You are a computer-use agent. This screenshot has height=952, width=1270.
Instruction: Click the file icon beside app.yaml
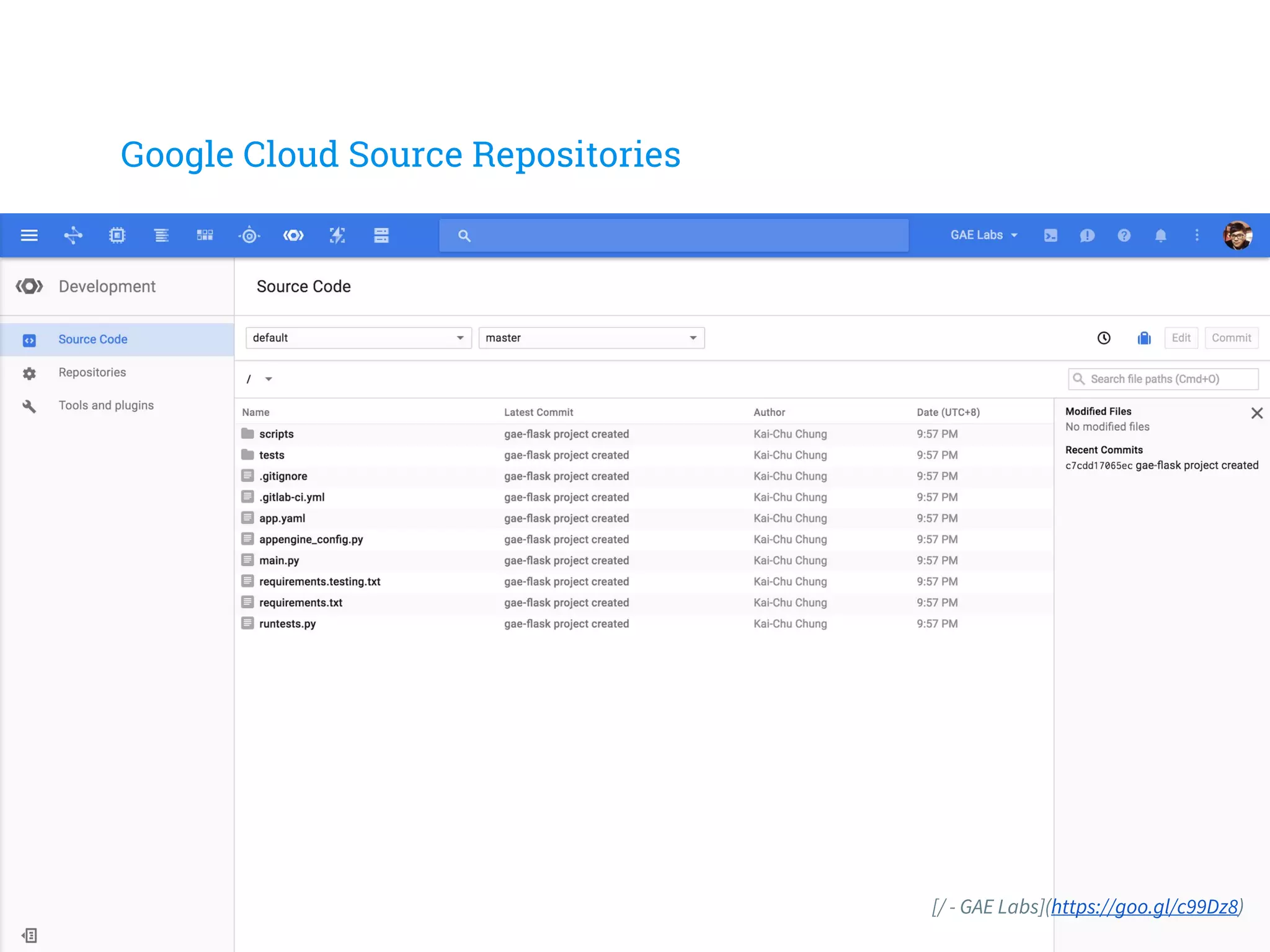tap(247, 518)
